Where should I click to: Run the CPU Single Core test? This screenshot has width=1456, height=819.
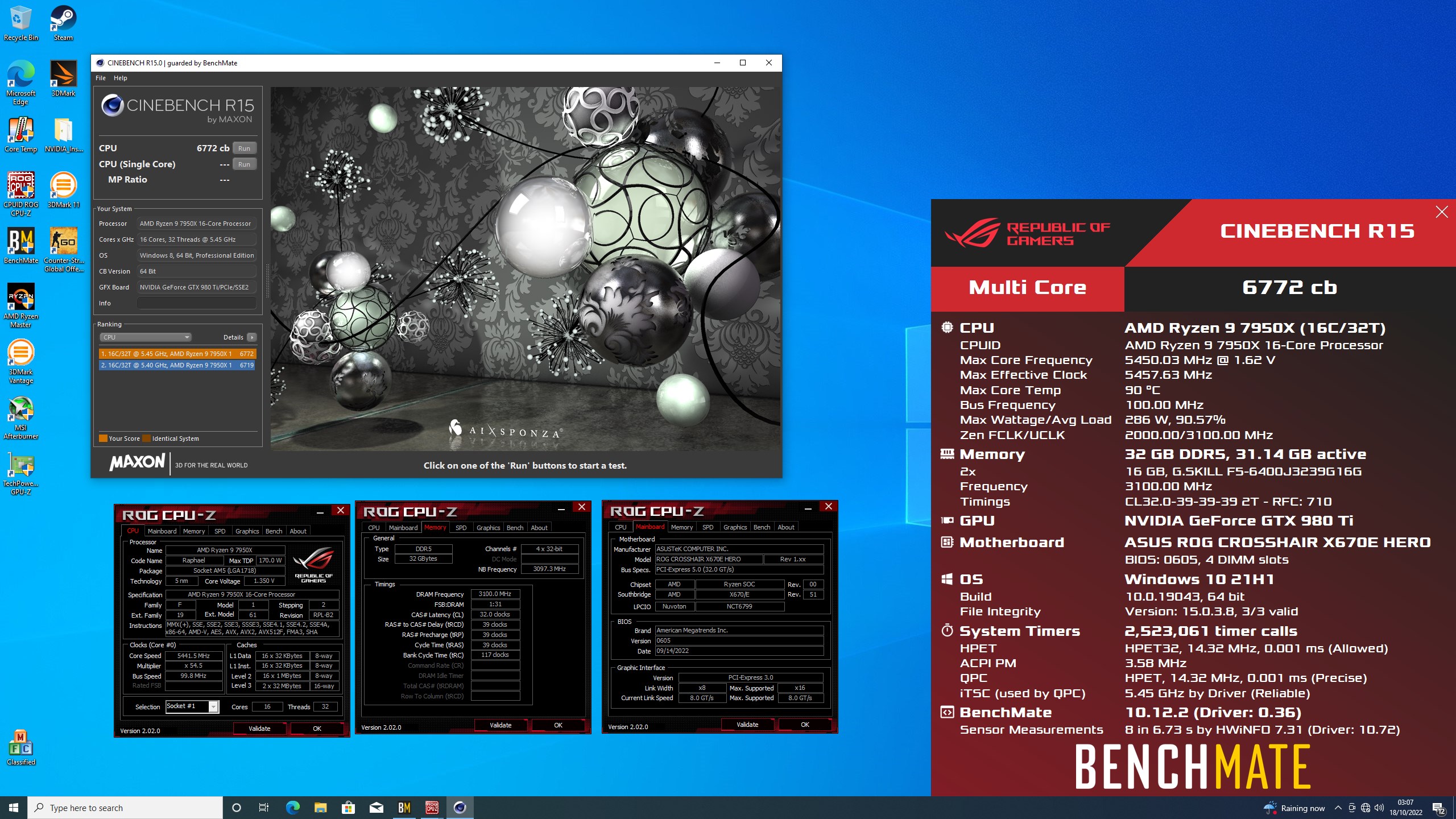244,164
